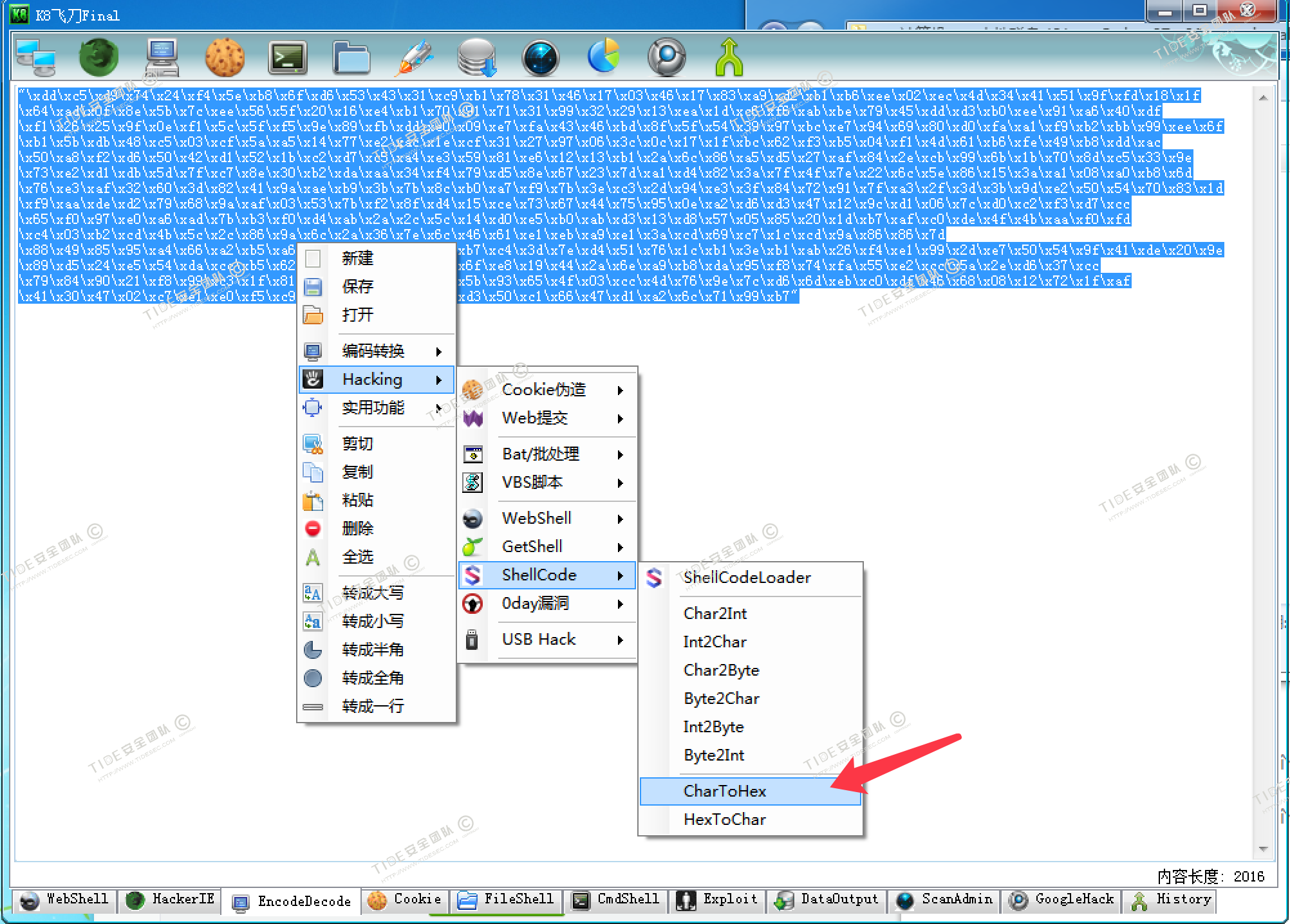The width and height of the screenshot is (1290, 924).
Task: Click the green hacker globe toolbar icon
Action: pos(98,57)
